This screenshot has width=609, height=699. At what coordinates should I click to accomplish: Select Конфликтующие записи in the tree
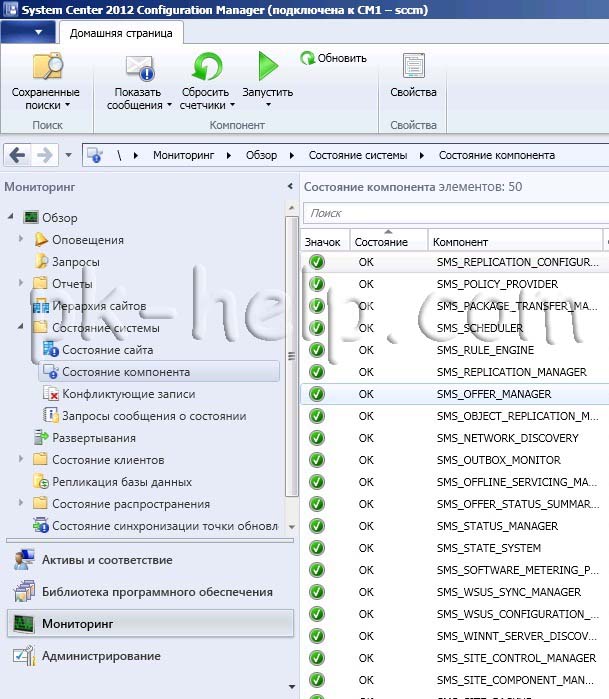tap(128, 394)
